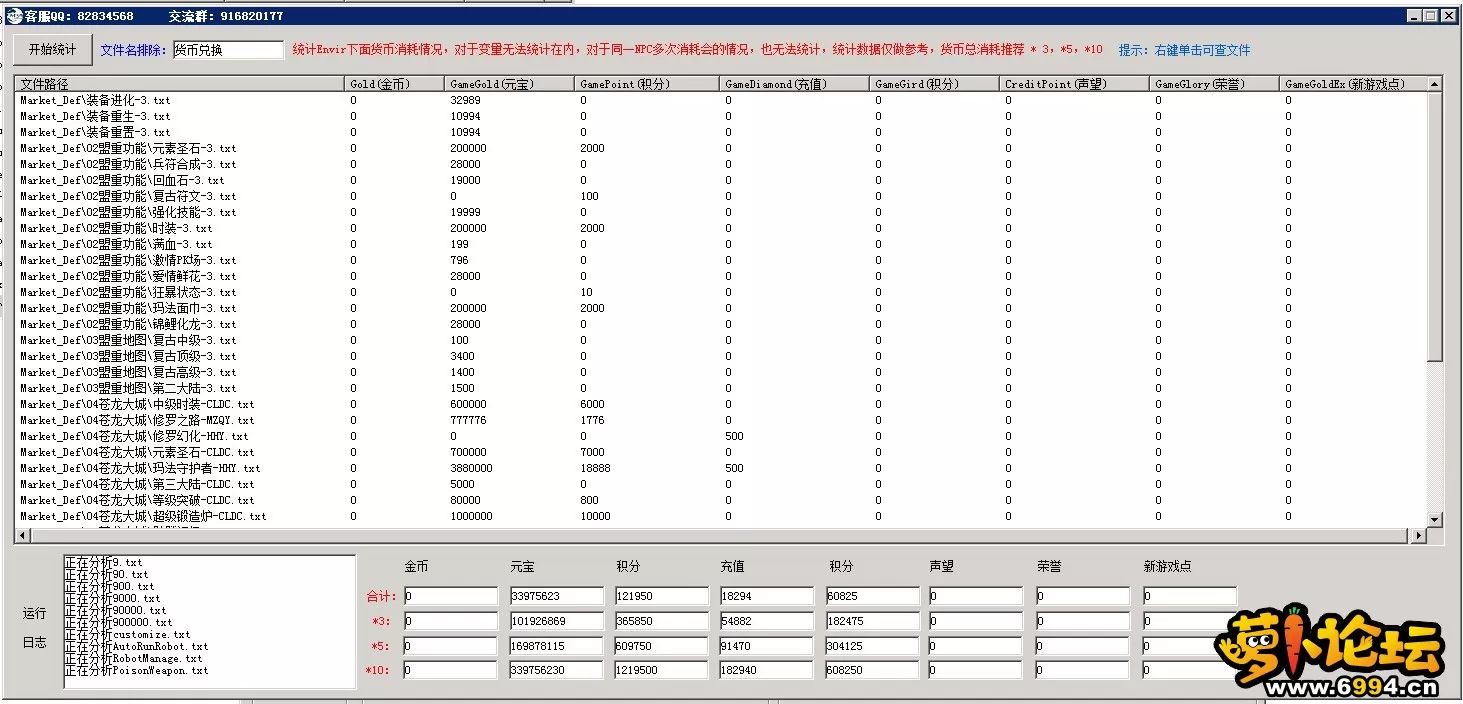This screenshot has height=704, width=1463.
Task: Click the horizontal scrollbar left arrow
Action: point(22,536)
